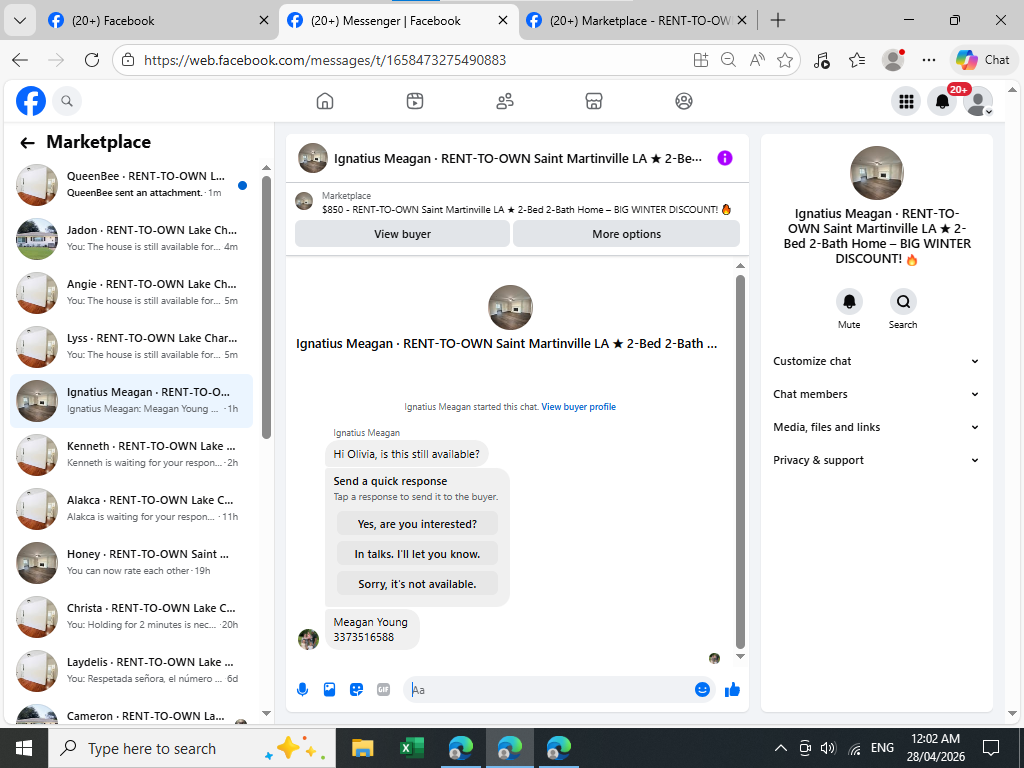Viewport: 1024px width, 768px height.
Task: Open the Marketplace storefront icon
Action: point(594,101)
